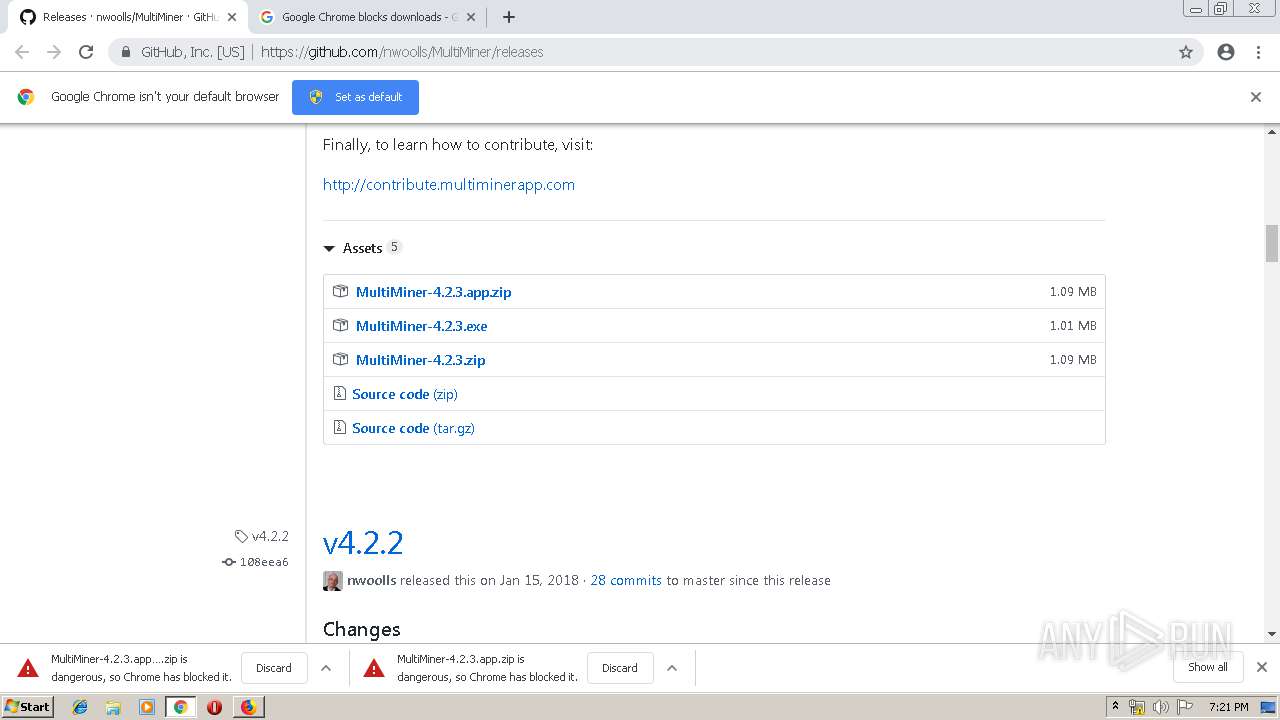Discard the first blocked MultiMiner download
Viewport: 1280px width, 720px height.
(x=274, y=668)
